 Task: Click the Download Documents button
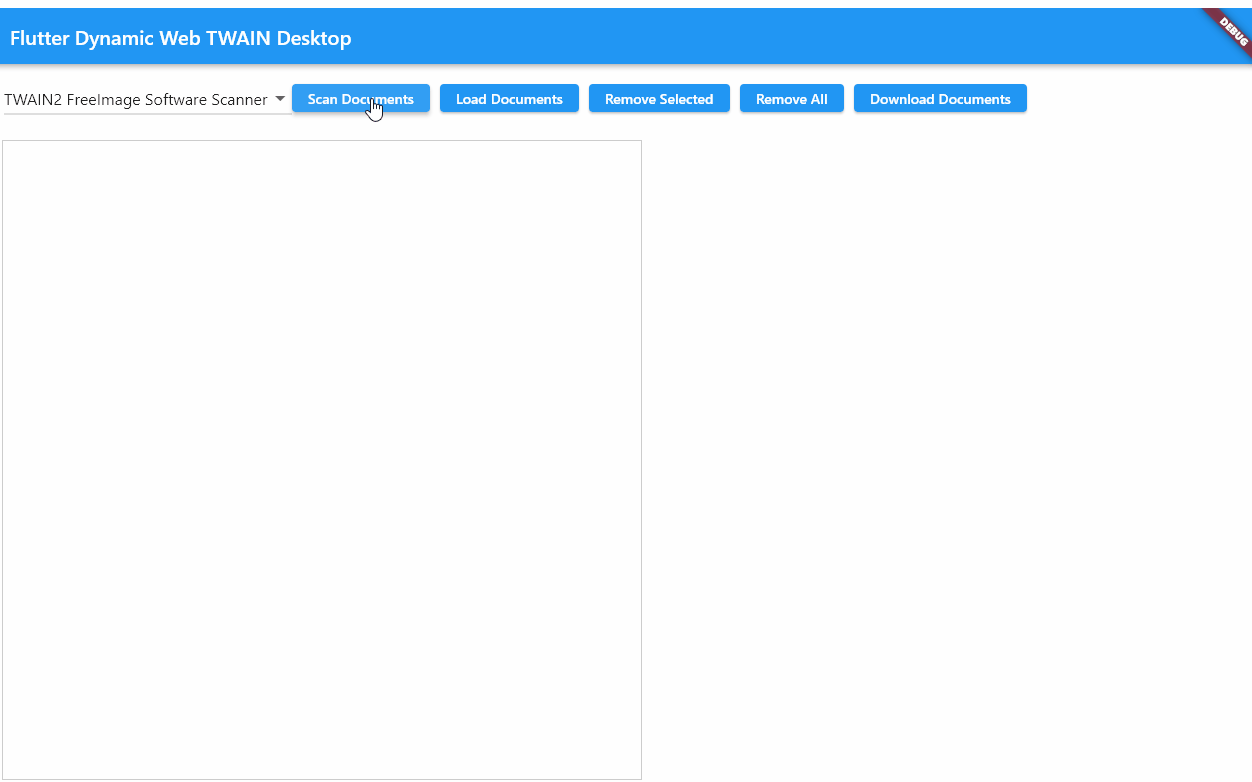point(940,99)
